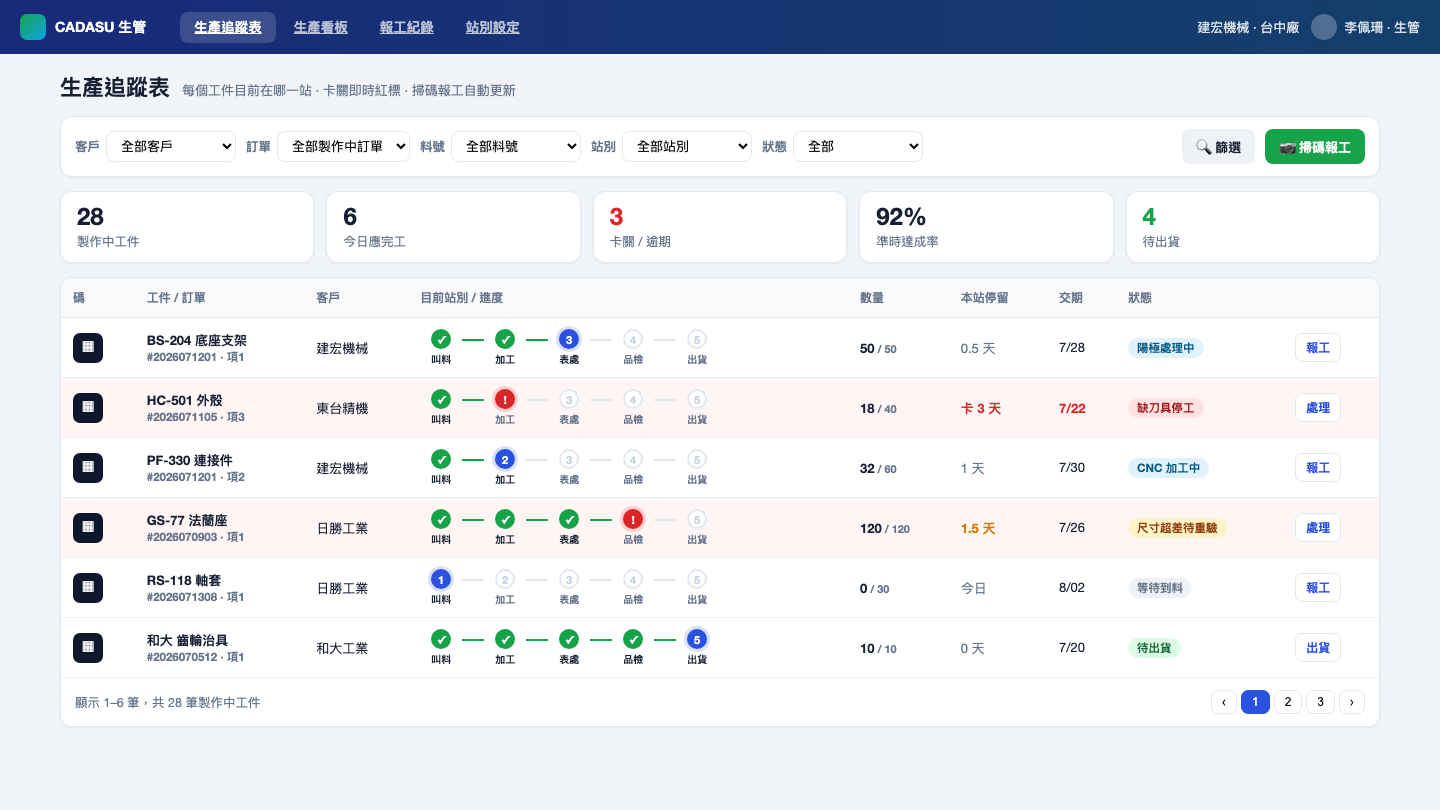Switch to 生產追蹤表 tab
This screenshot has width=1440, height=810.
[228, 27]
